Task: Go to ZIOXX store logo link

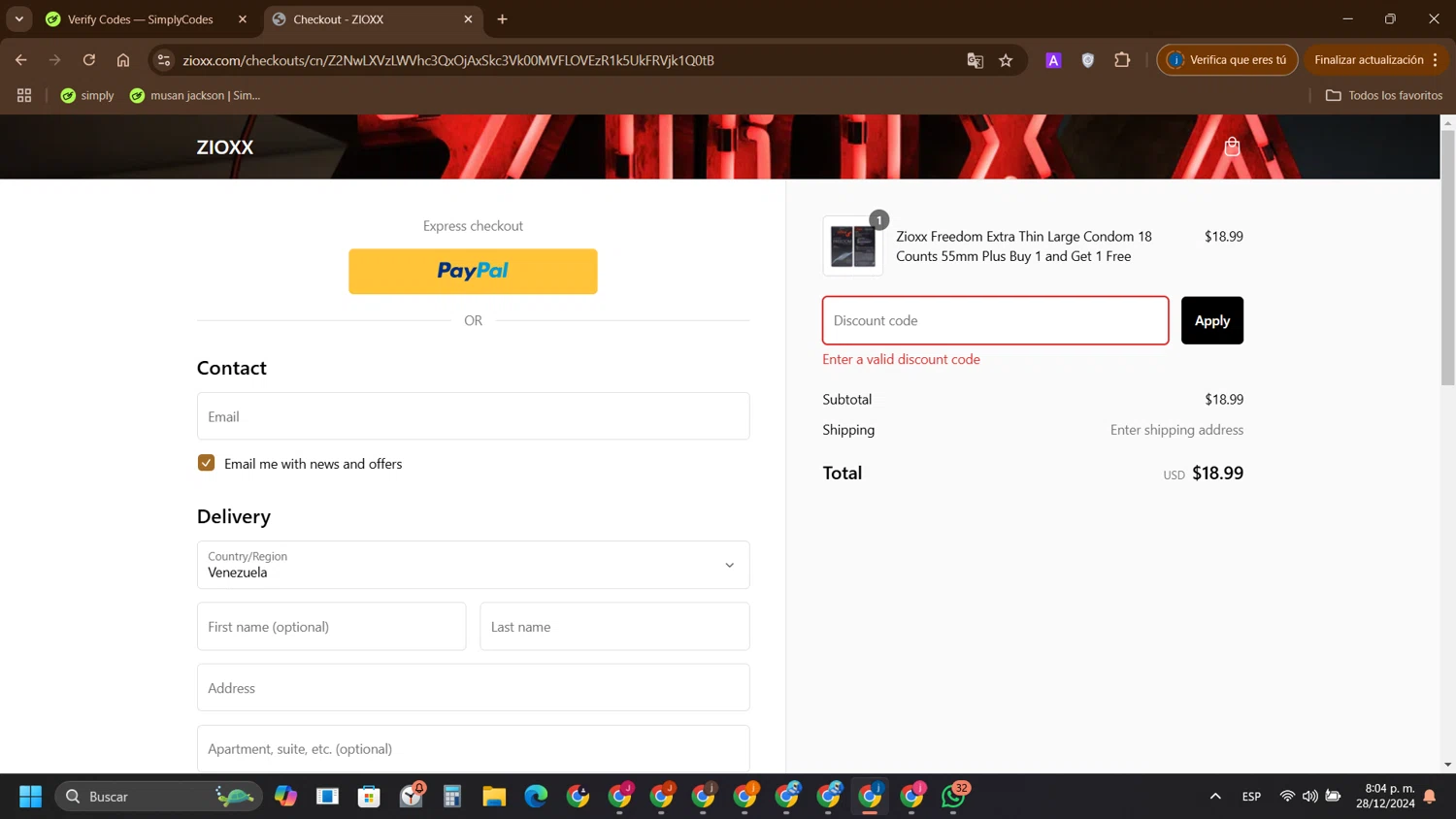Action: point(225,147)
